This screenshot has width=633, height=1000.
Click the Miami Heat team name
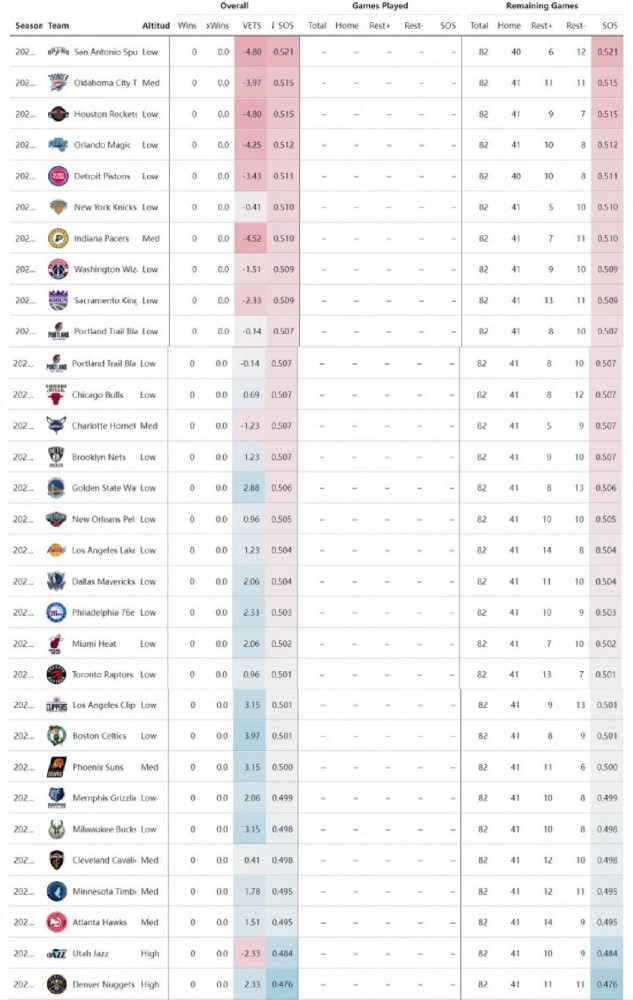pyautogui.click(x=94, y=643)
